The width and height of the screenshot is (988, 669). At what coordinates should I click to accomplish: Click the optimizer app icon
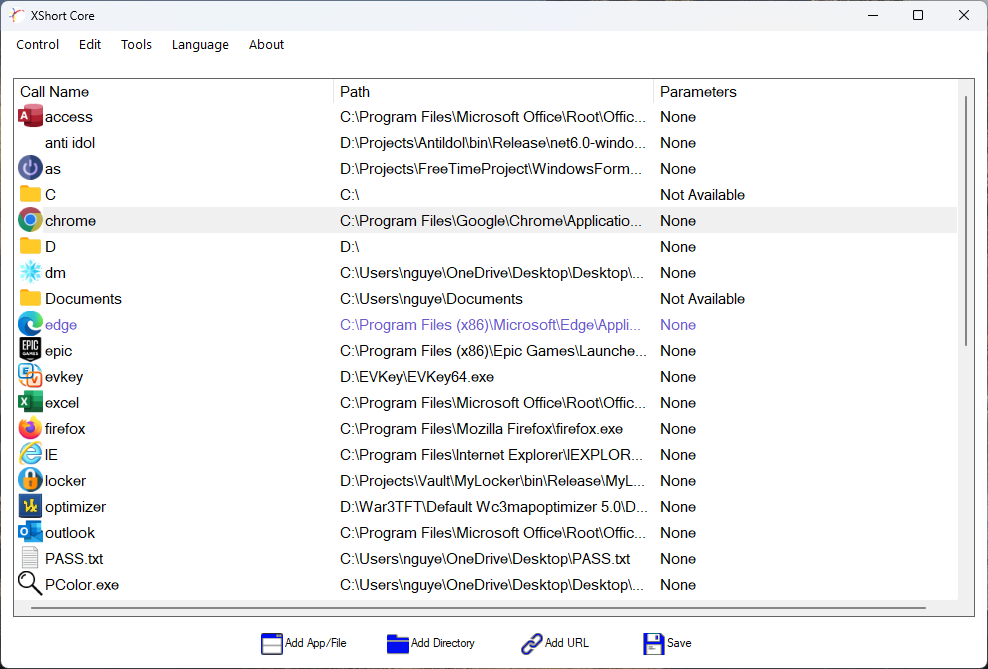[30, 506]
